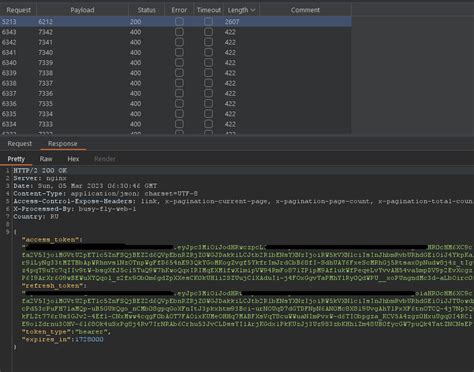Select payload 7337 cell
This screenshot has height=372, width=474.
[x=45, y=83]
